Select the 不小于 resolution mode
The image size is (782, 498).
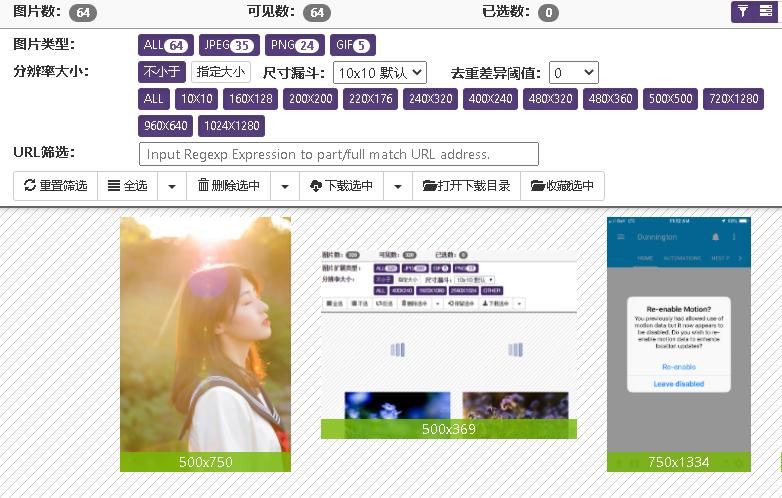(x=162, y=72)
